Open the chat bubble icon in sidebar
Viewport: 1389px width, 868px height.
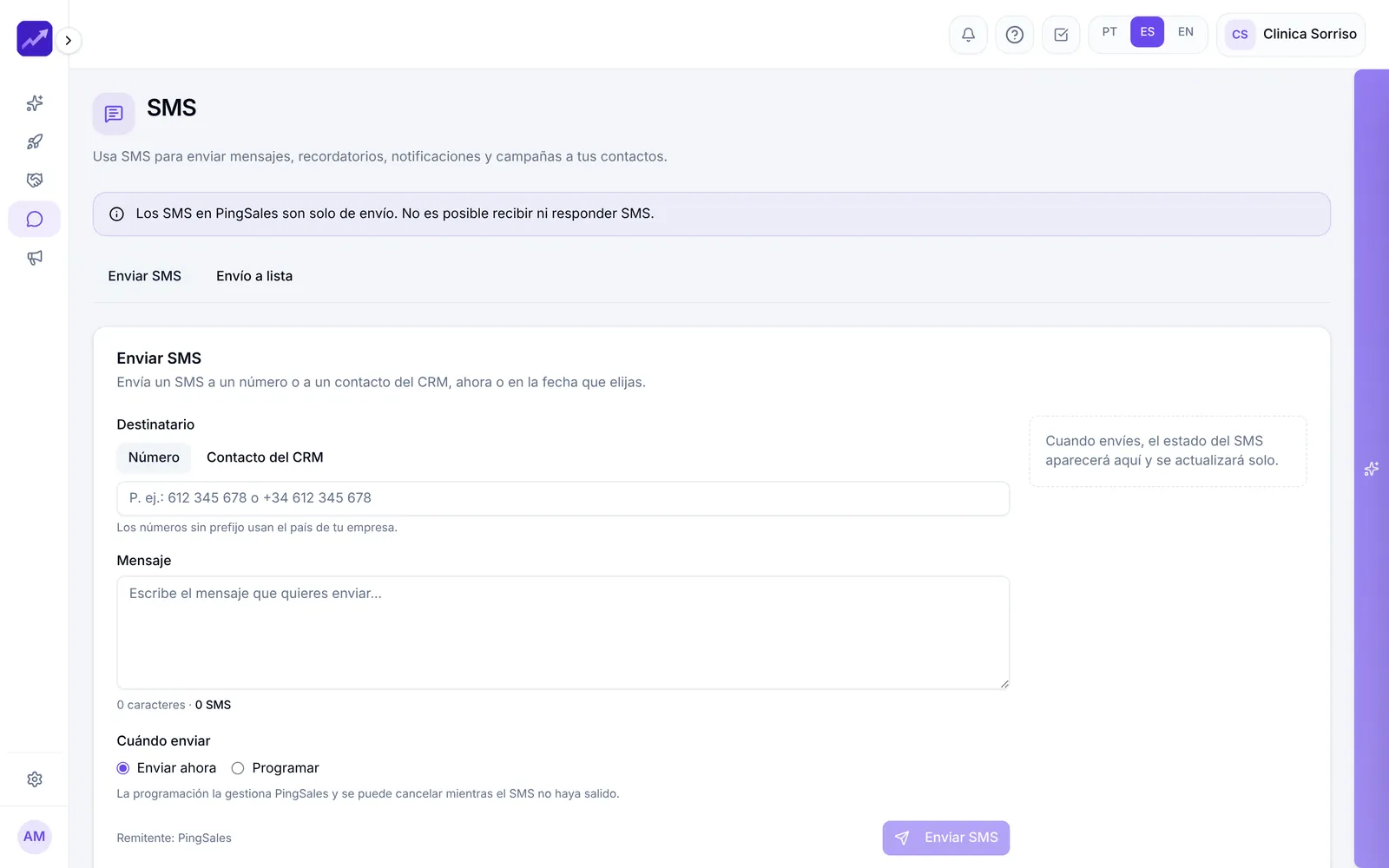point(35,219)
